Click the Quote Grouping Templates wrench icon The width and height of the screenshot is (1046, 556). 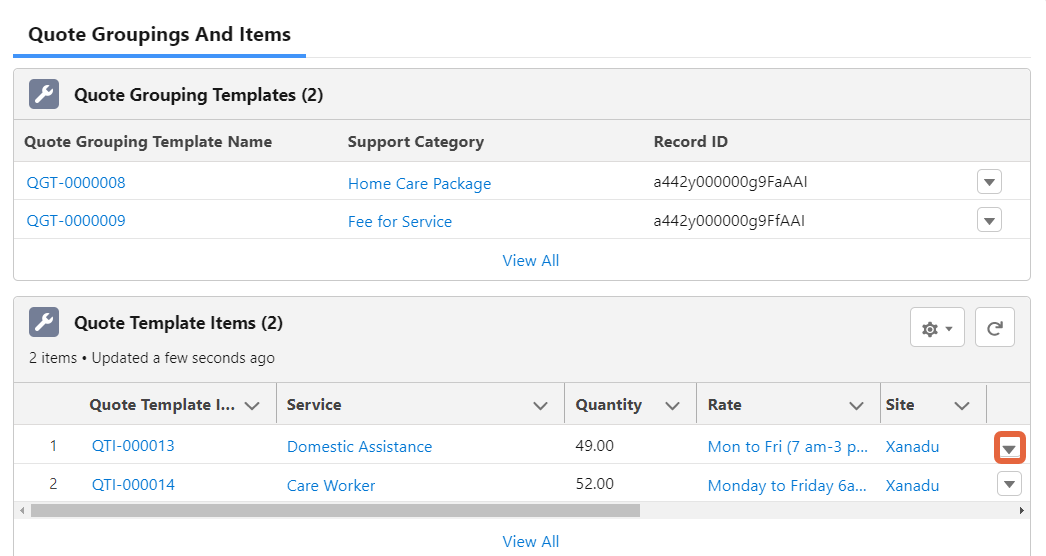(44, 95)
